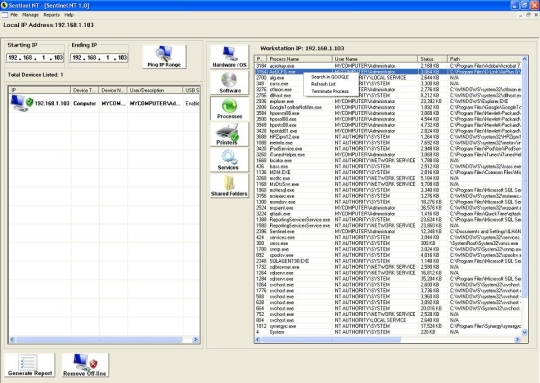Click the Device N... column header

[113, 90]
